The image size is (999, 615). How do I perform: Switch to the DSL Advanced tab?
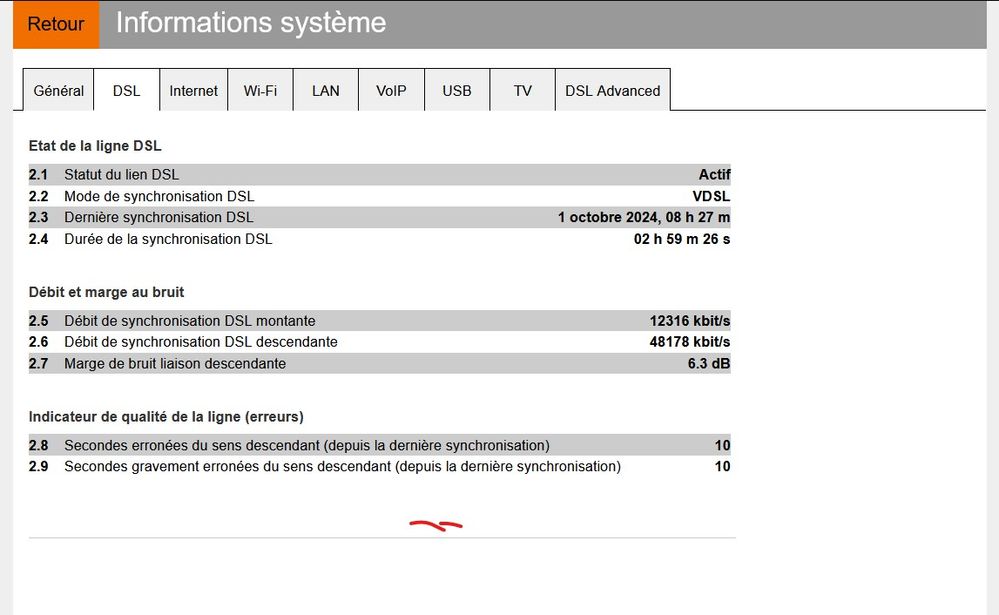613,90
